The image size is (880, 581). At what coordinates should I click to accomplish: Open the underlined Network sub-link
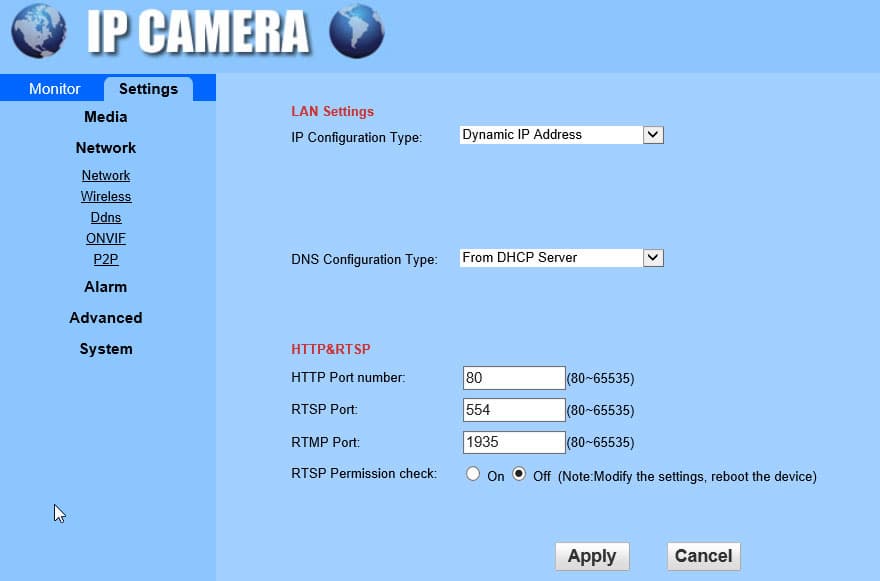106,175
